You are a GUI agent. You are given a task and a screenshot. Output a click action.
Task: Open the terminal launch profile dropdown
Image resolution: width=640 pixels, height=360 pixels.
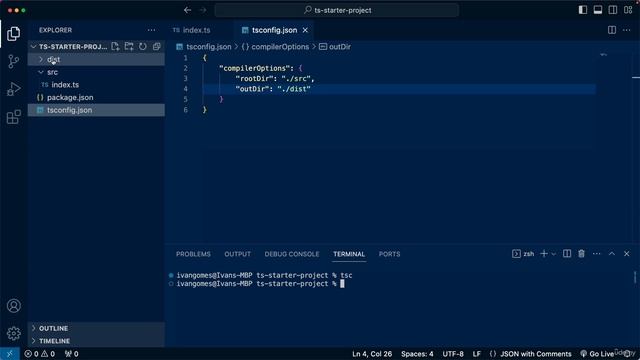tap(553, 254)
